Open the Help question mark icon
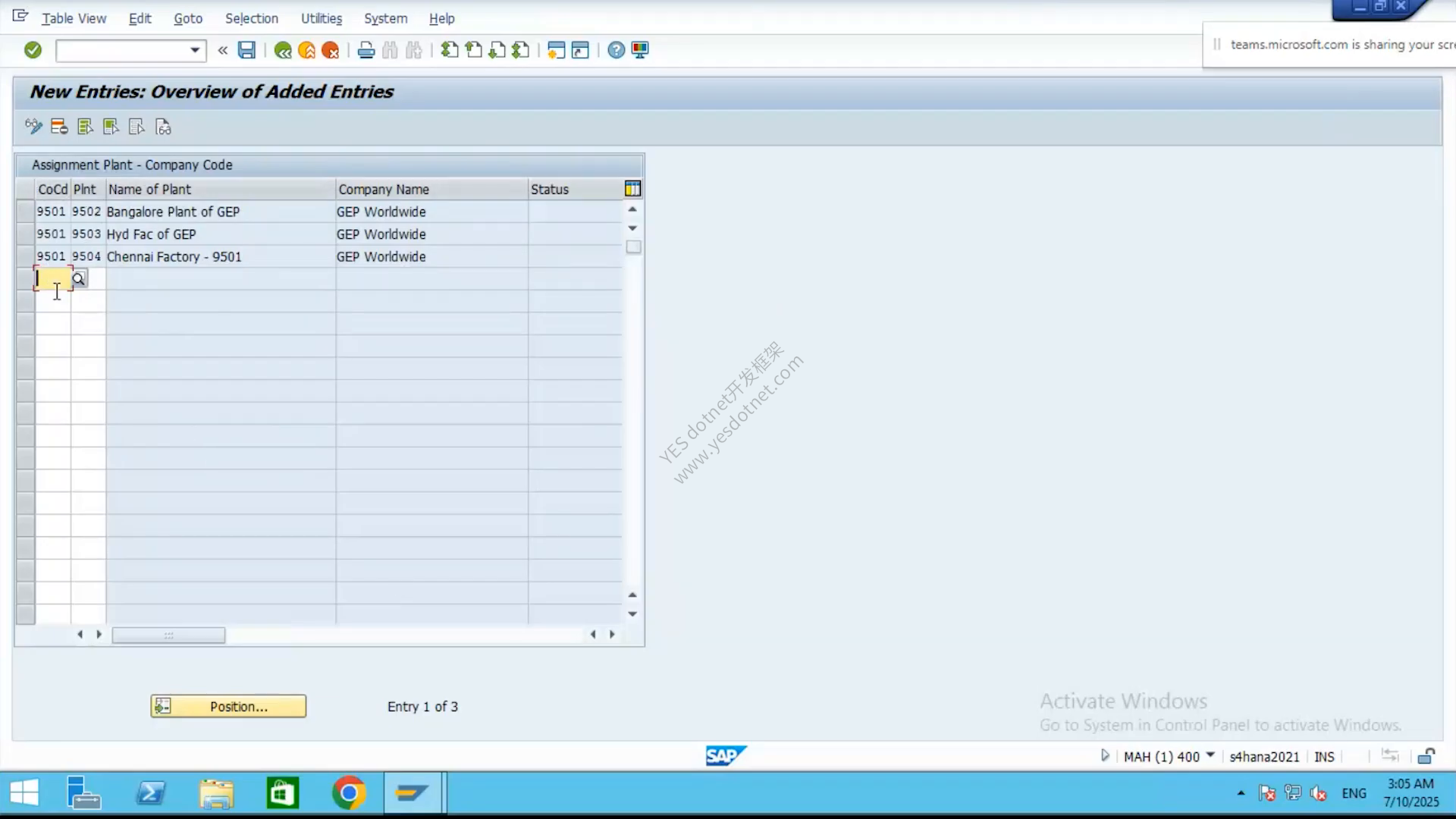1456x819 pixels. point(617,50)
